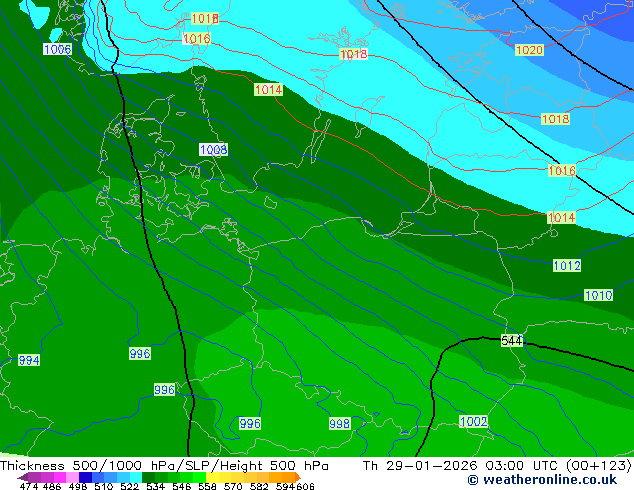
Task: Click the forecast date 'Th 29-01-2026 03:00 UTC'
Action: pyautogui.click(x=460, y=466)
